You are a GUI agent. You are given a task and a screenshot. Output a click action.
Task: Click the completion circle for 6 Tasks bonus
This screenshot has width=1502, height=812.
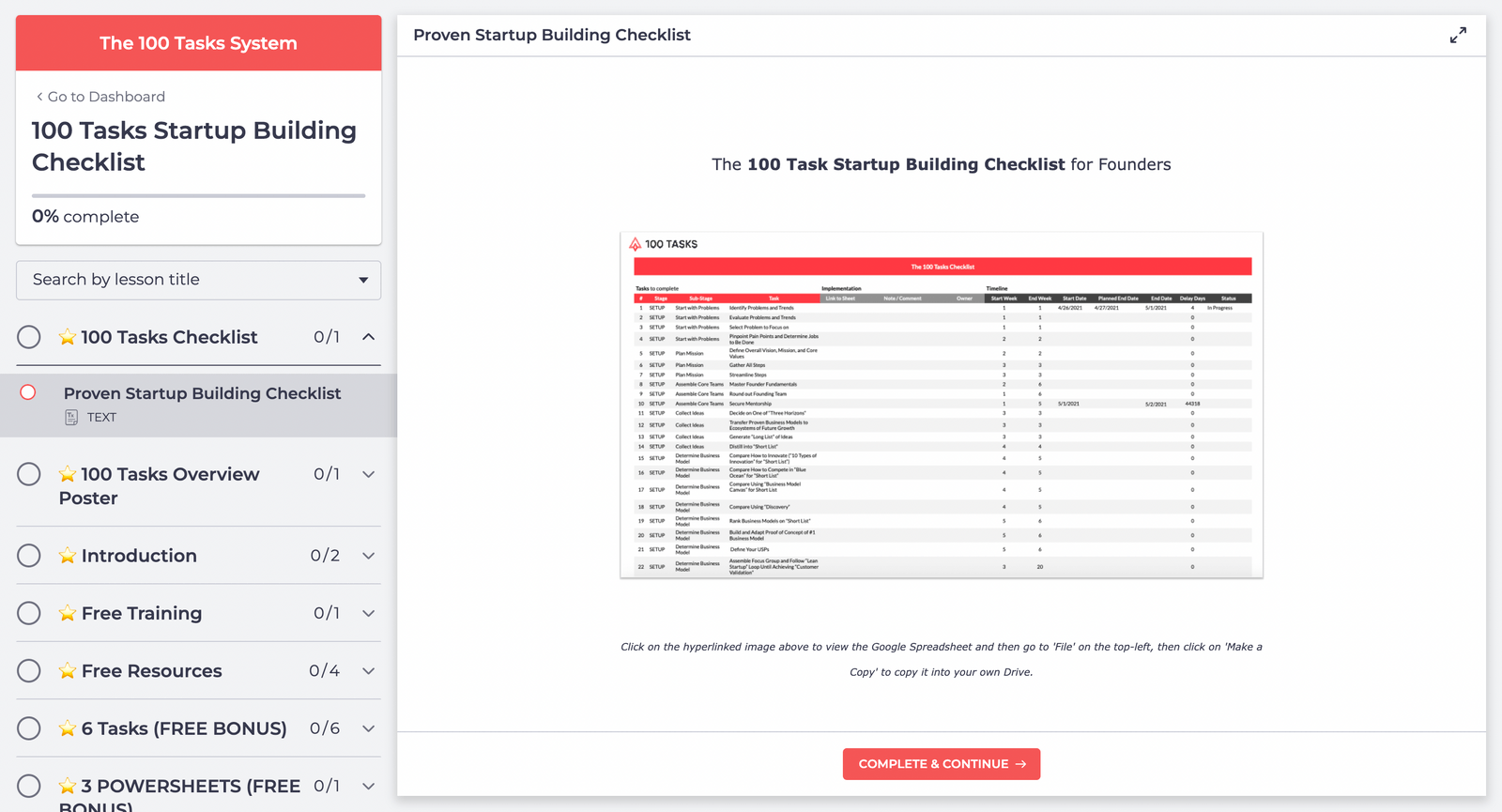point(28,728)
